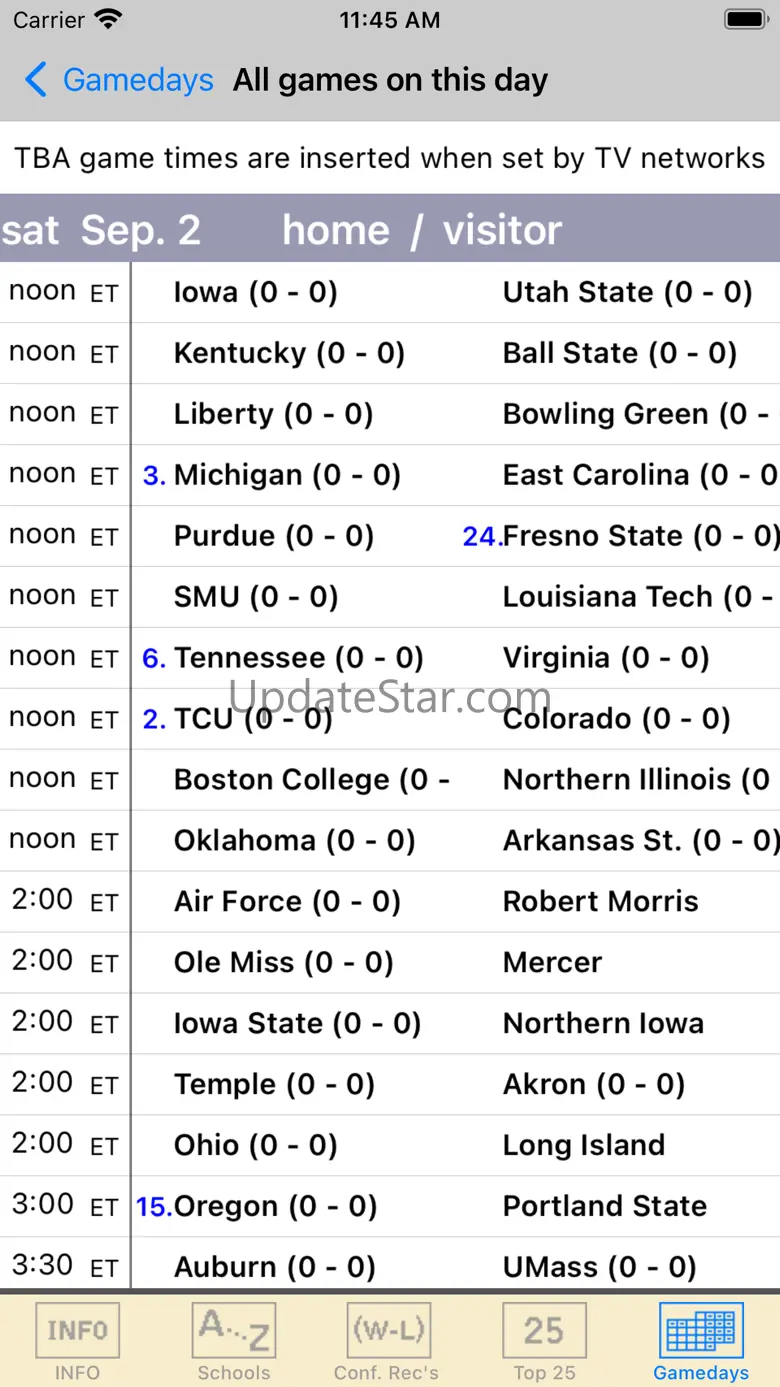
Task: Select the Top 25 icon
Action: click(544, 1330)
